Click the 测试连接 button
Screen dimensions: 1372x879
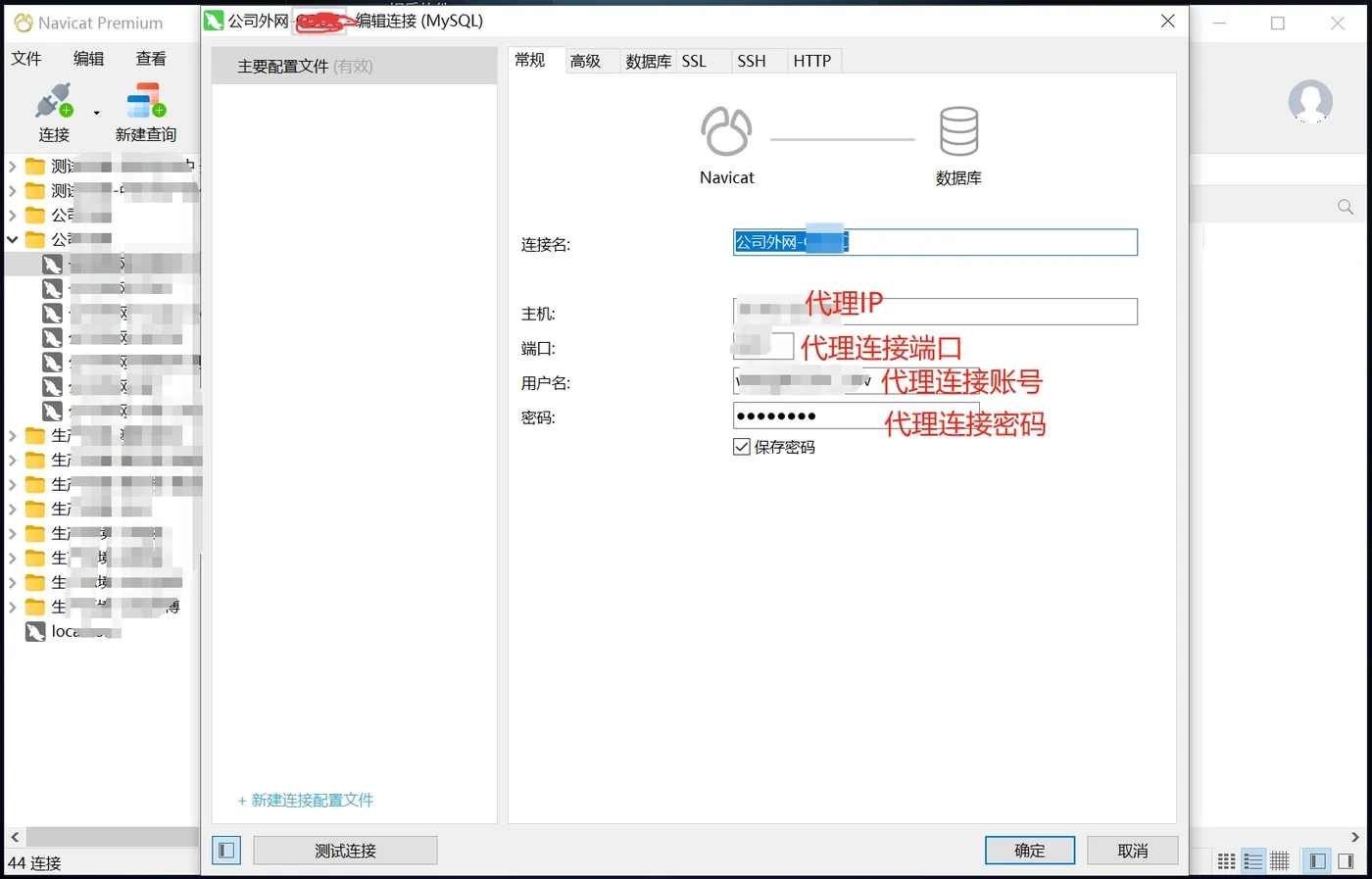pyautogui.click(x=345, y=851)
